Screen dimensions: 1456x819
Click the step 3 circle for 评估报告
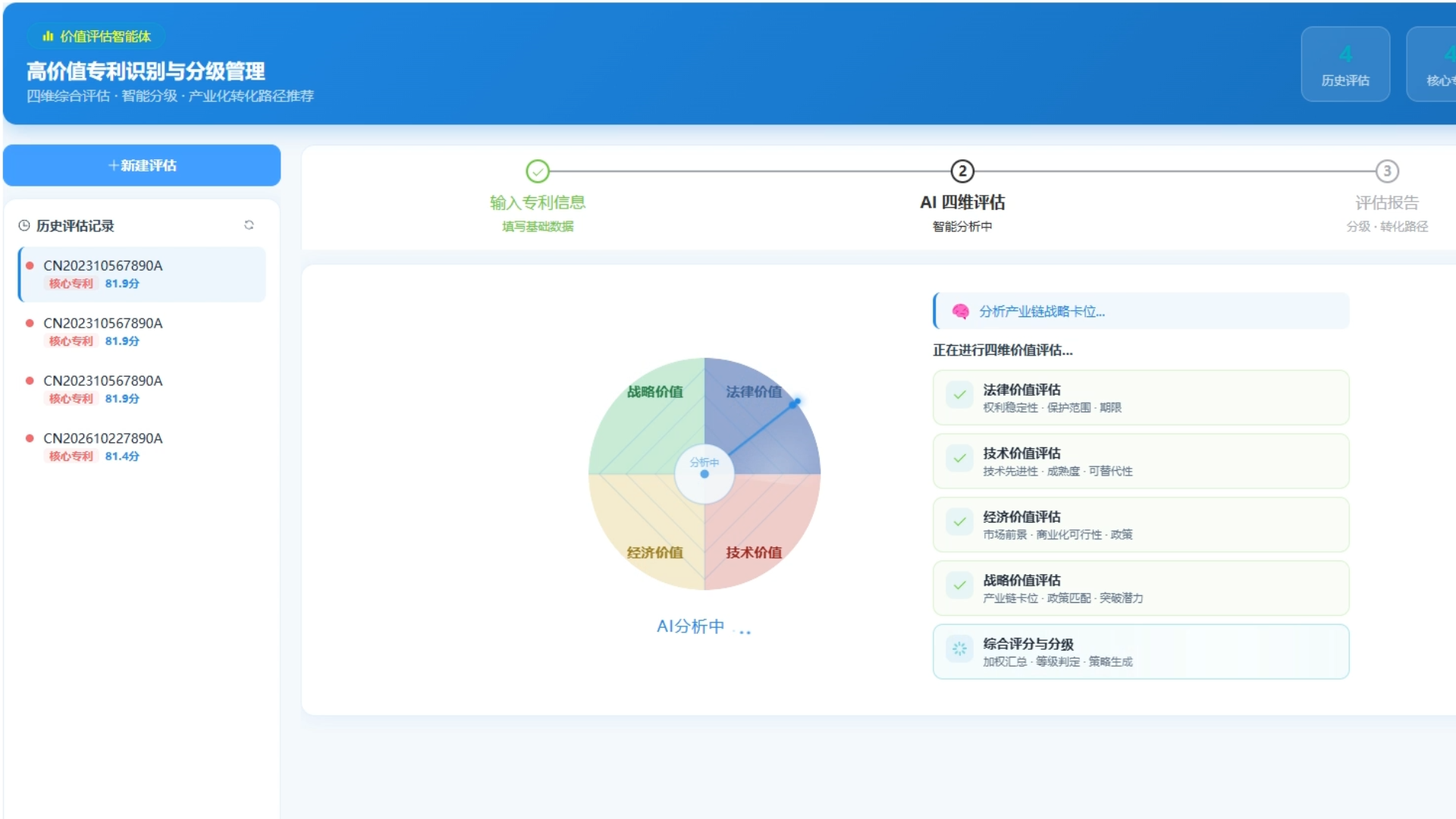pyautogui.click(x=1387, y=171)
